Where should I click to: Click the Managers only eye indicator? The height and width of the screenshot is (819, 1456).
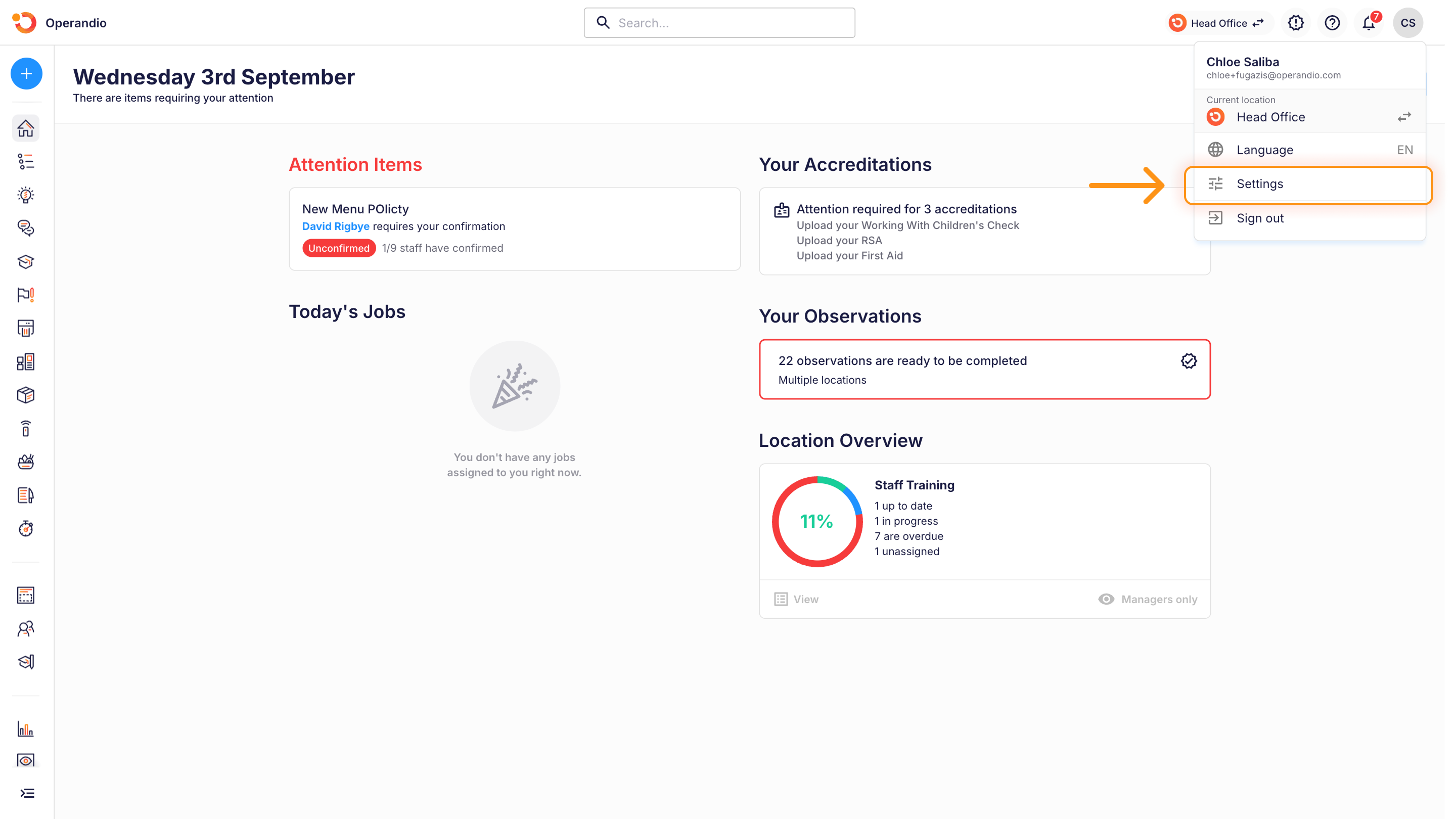pyautogui.click(x=1148, y=599)
